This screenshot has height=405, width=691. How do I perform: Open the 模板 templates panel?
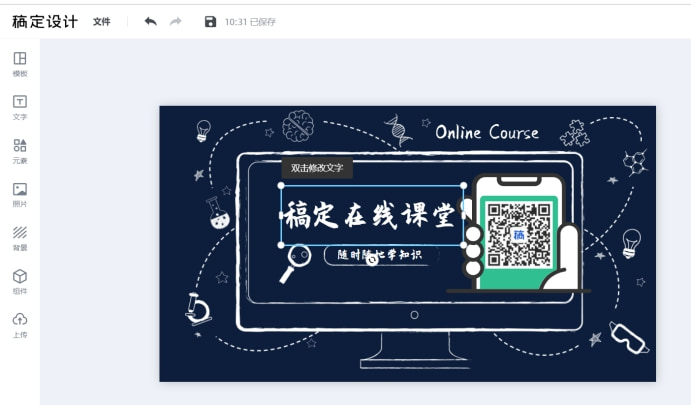pos(20,64)
